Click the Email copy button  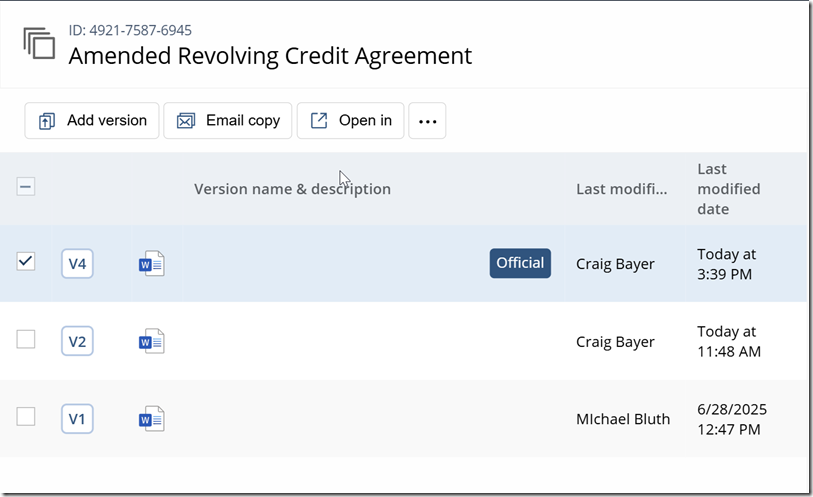228,121
